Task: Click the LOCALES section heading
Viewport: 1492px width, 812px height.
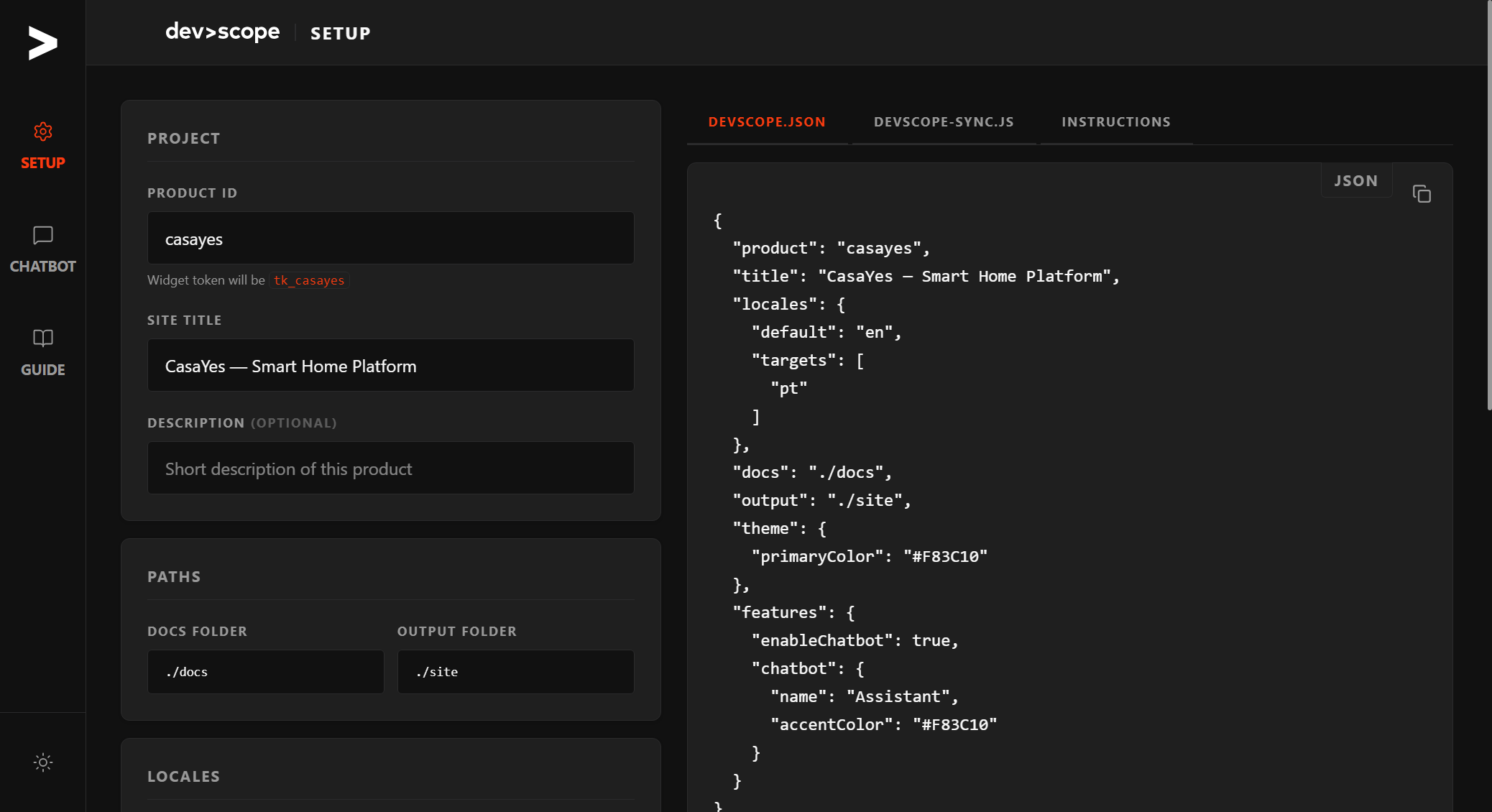Action: (184, 777)
